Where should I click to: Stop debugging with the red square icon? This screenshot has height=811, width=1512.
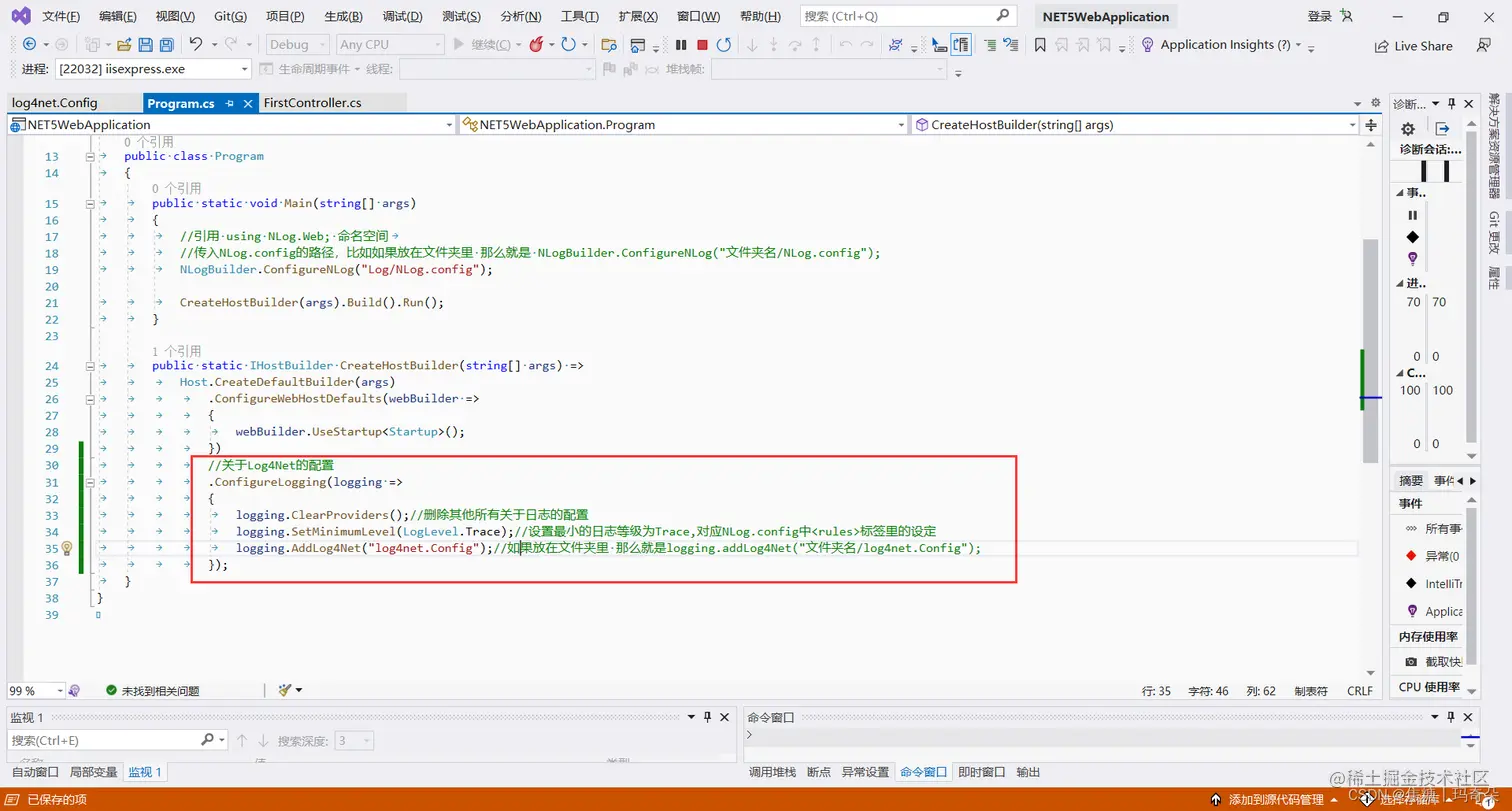tap(702, 44)
